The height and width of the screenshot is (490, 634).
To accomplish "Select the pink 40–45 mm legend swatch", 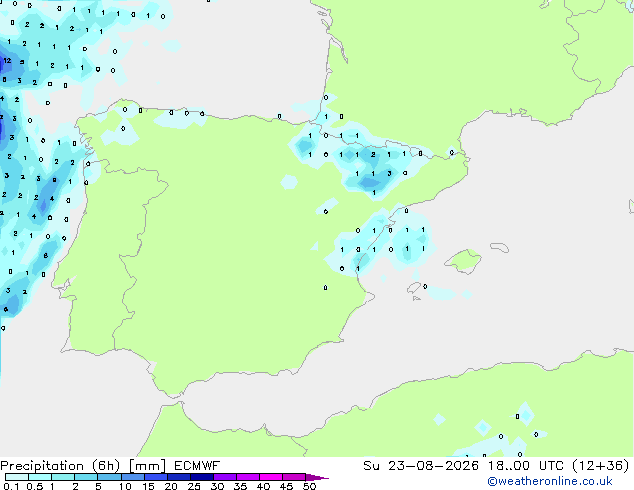I will [x=271, y=477].
